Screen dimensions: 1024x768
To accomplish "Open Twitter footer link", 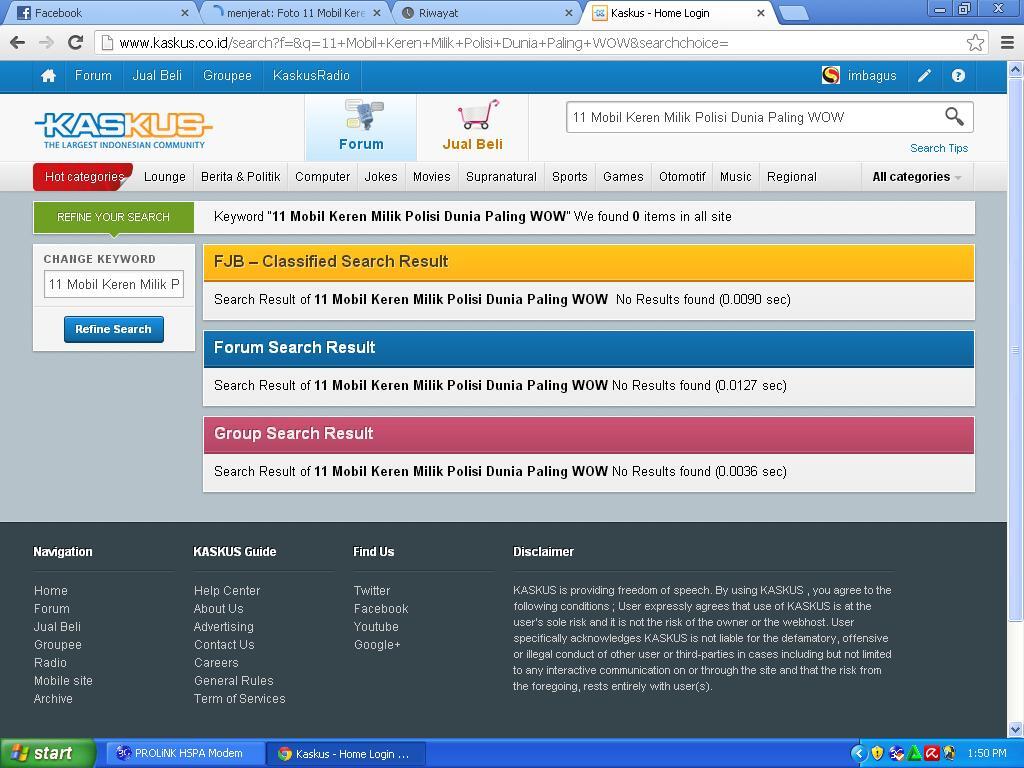I will pyautogui.click(x=372, y=590).
